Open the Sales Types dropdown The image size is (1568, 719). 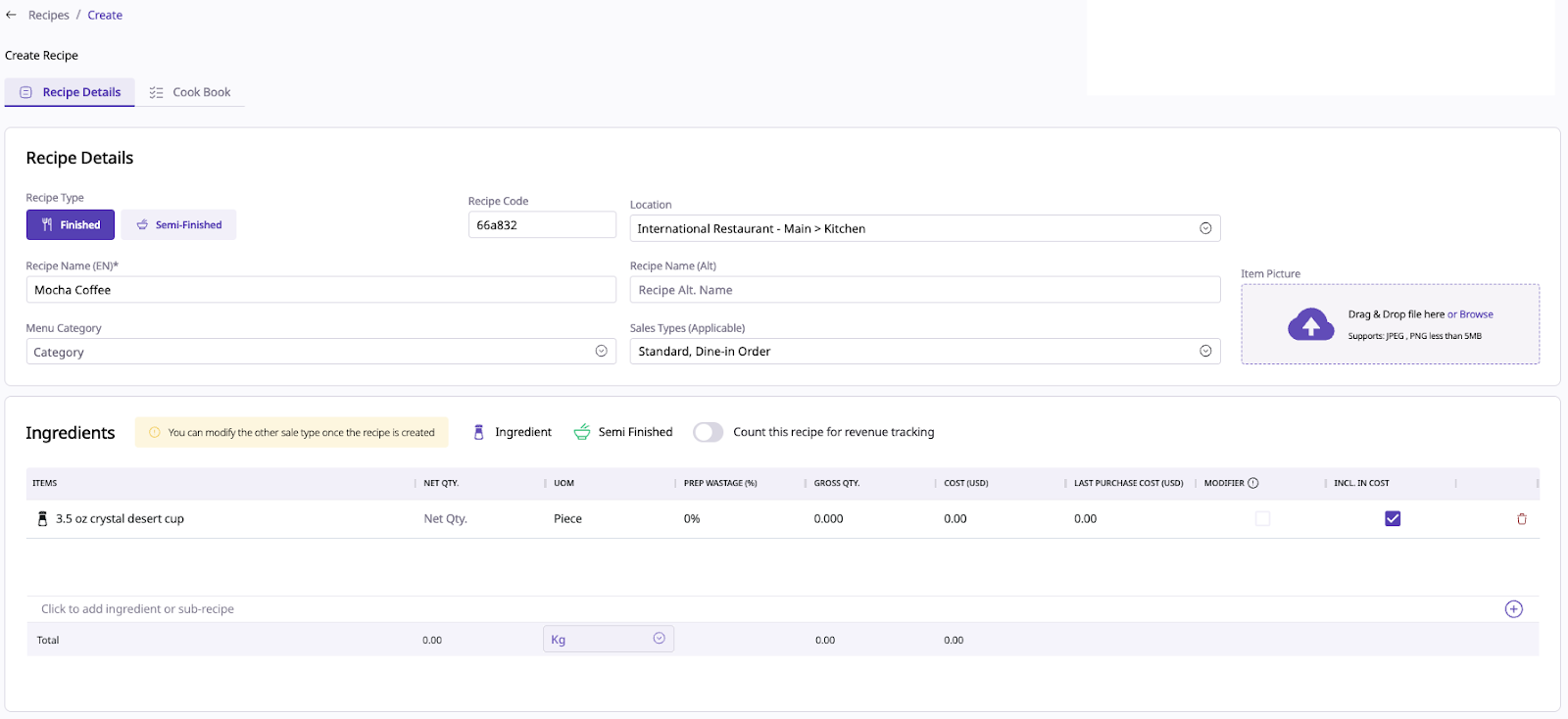(x=924, y=352)
